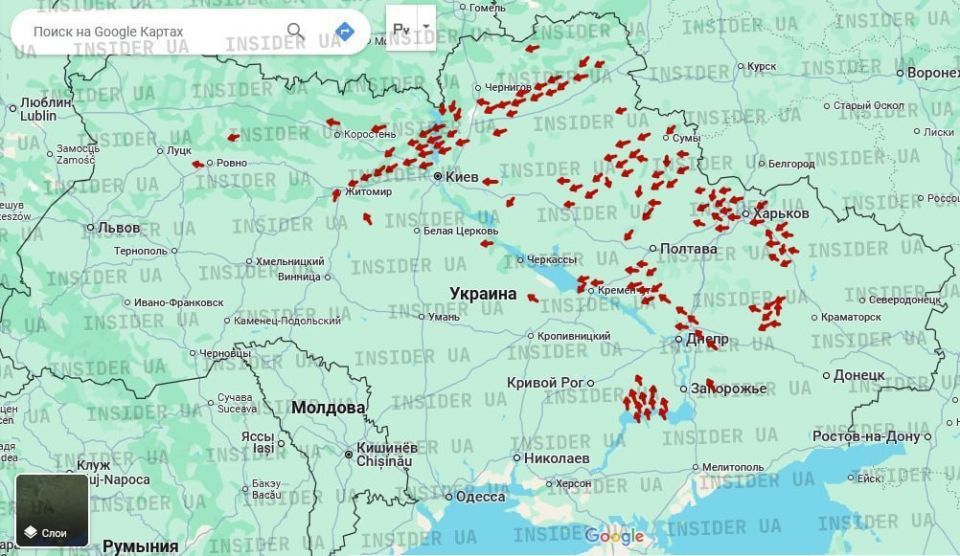Click the Кривой Рог city label
This screenshot has height=556, width=960.
pyautogui.click(x=545, y=382)
